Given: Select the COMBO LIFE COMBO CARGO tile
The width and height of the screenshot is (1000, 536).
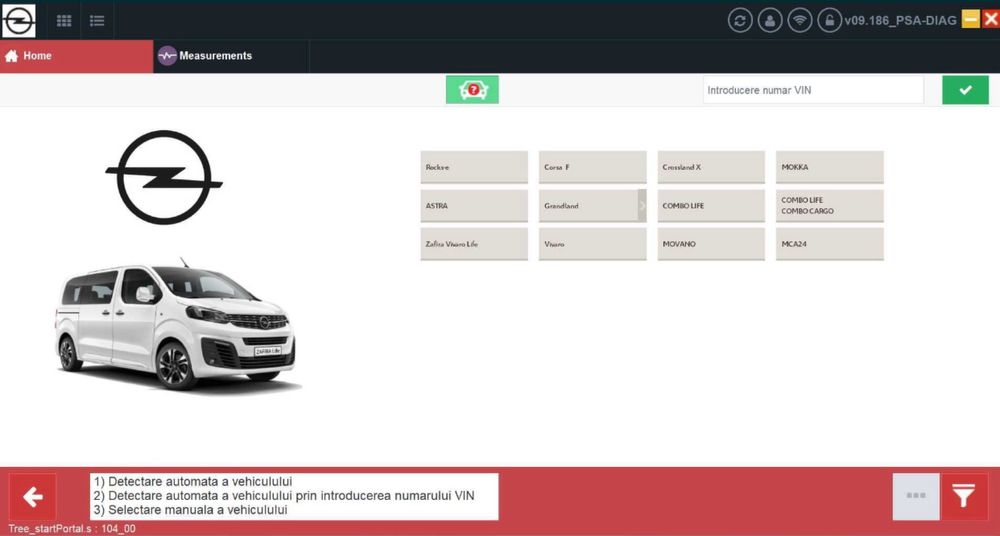Looking at the screenshot, I should (830, 206).
